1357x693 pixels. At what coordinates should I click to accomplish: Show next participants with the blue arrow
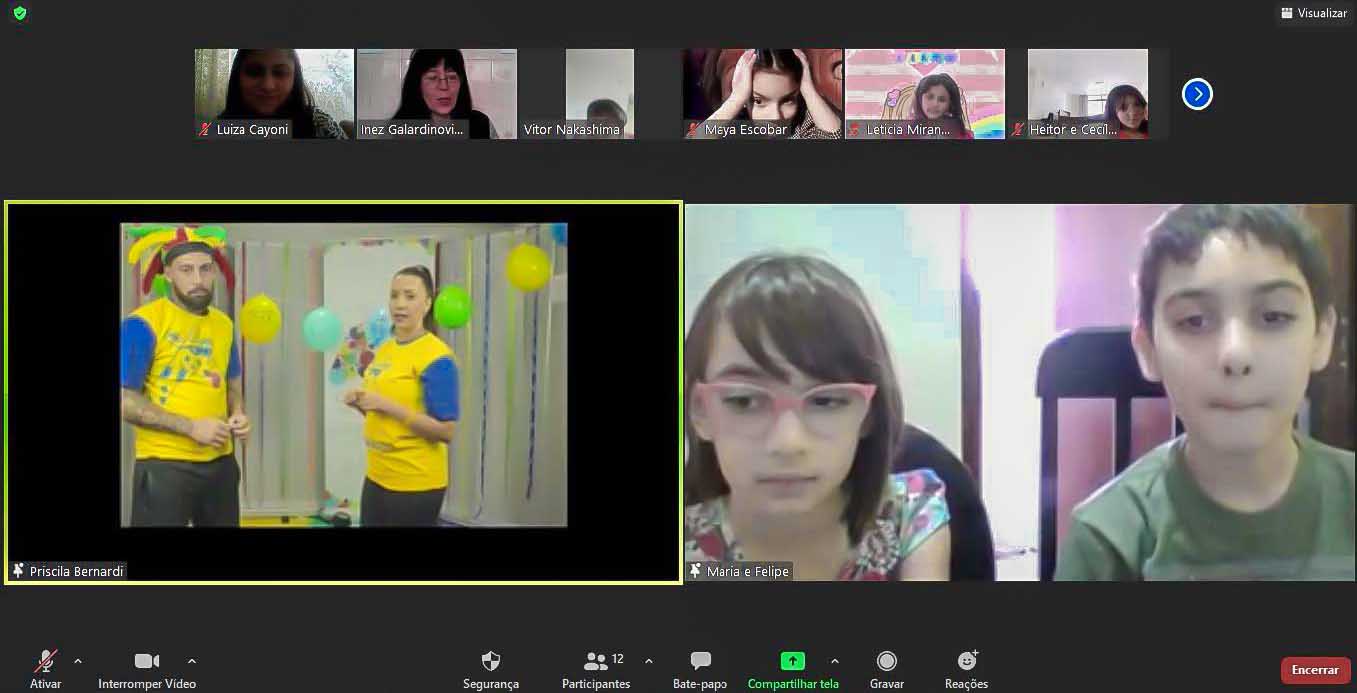pos(1197,94)
